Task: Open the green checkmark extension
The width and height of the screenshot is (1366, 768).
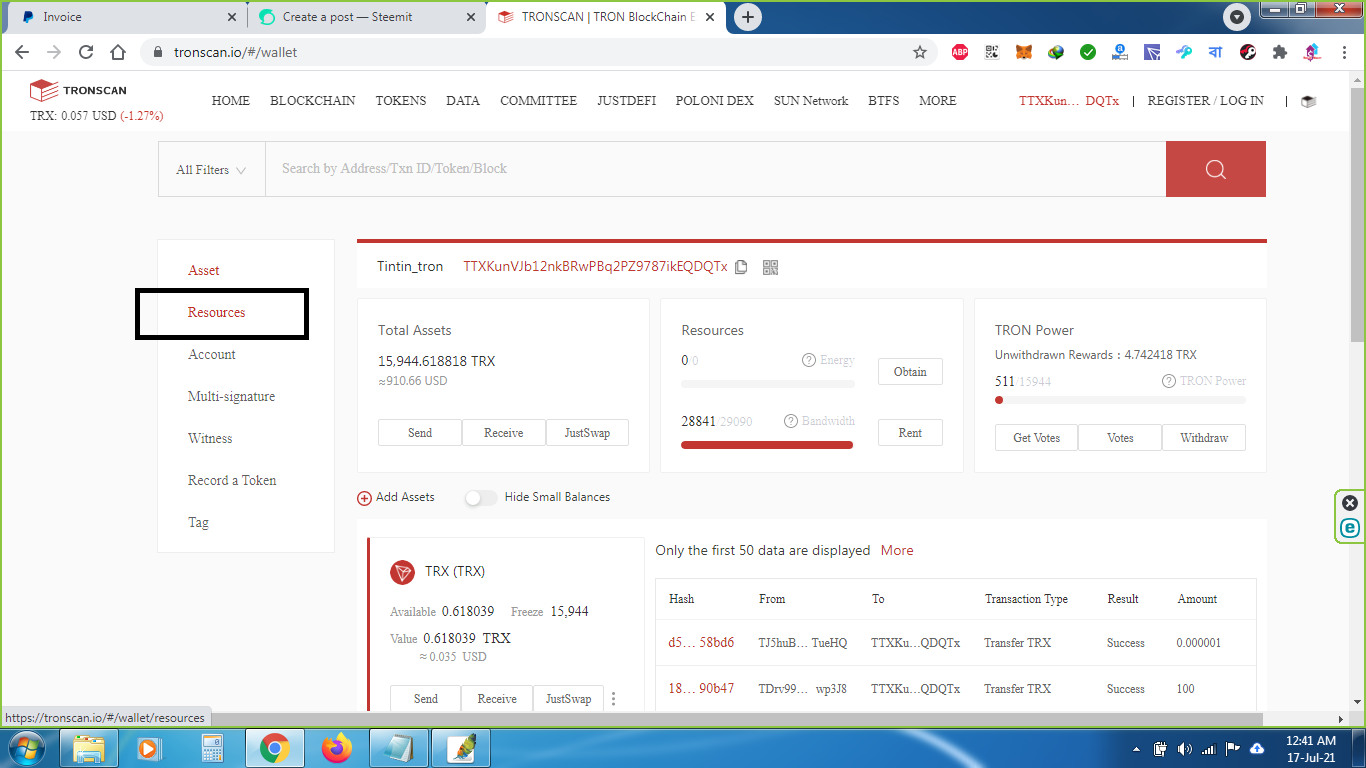Action: point(1088,52)
